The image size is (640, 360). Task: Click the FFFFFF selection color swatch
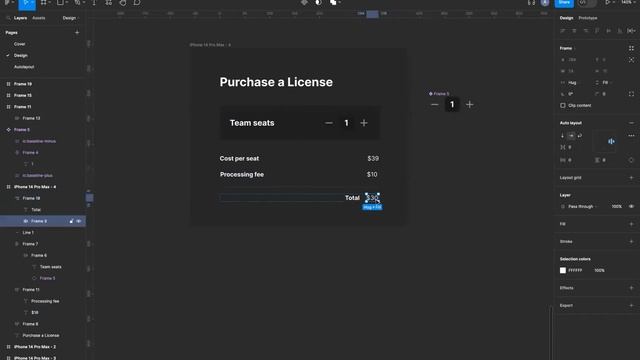(x=563, y=270)
